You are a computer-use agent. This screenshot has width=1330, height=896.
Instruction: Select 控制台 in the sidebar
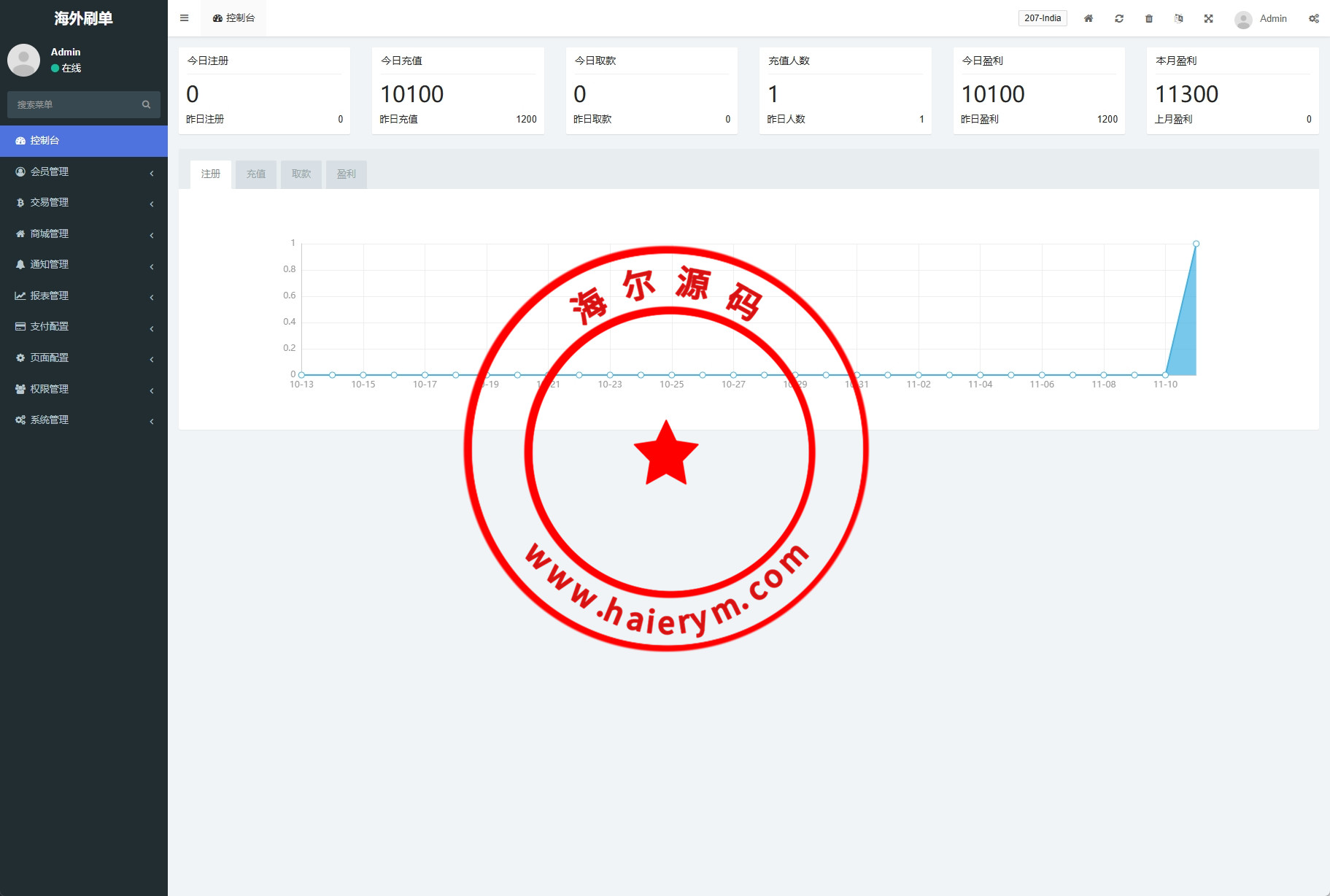tap(83, 140)
